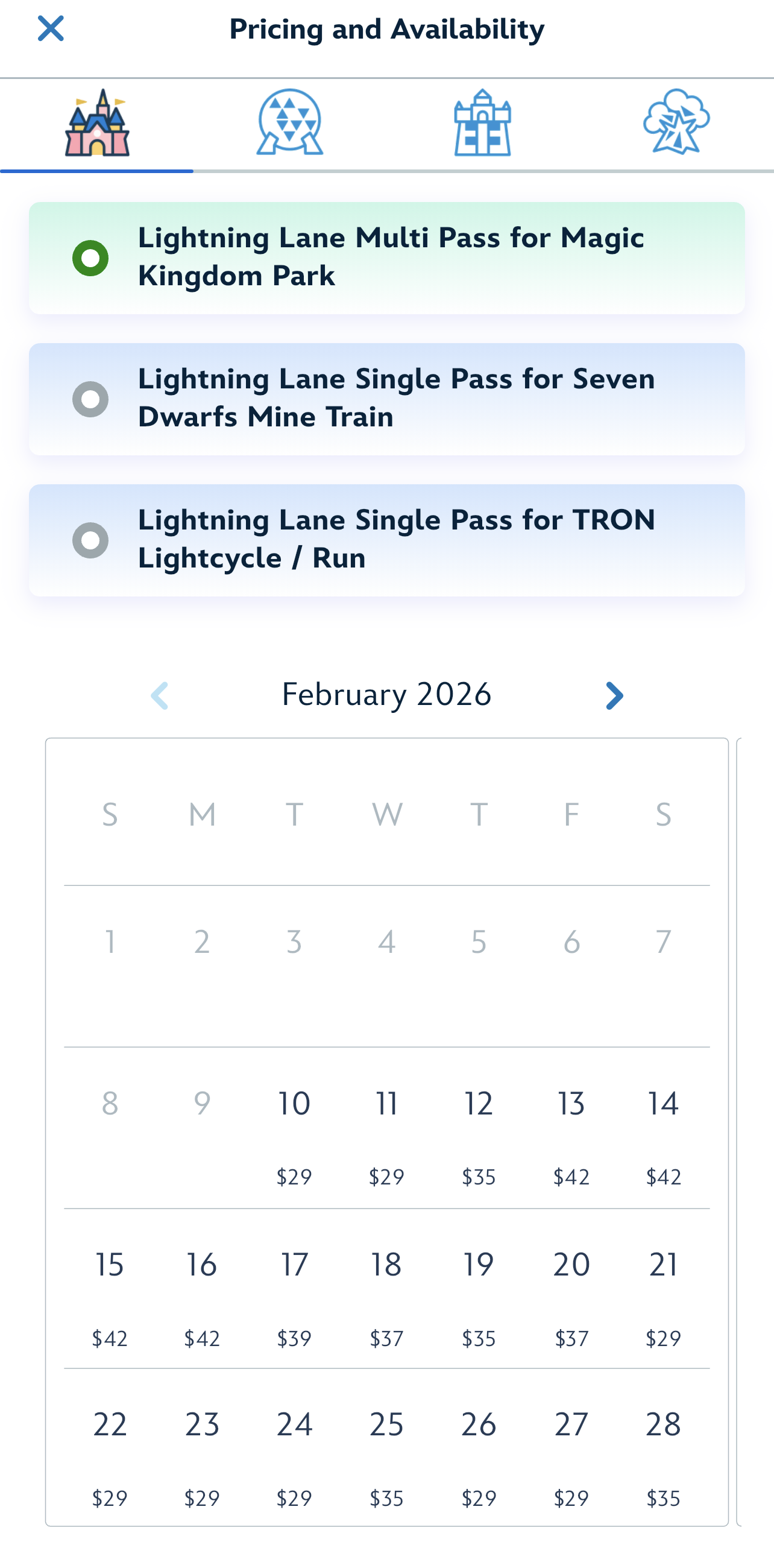The image size is (774, 1568).
Task: Advance to next month with right chevron
Action: (x=614, y=696)
